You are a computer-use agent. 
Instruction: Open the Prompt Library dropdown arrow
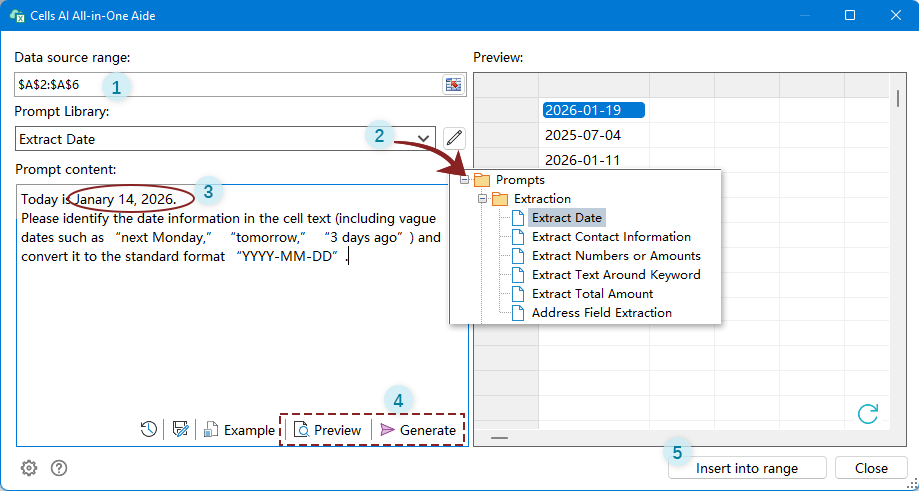423,139
